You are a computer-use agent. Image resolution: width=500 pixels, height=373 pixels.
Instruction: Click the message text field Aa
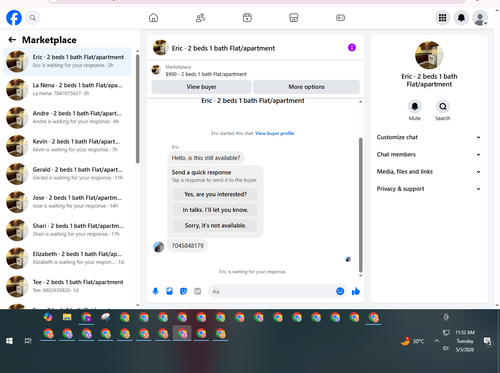[x=271, y=291]
